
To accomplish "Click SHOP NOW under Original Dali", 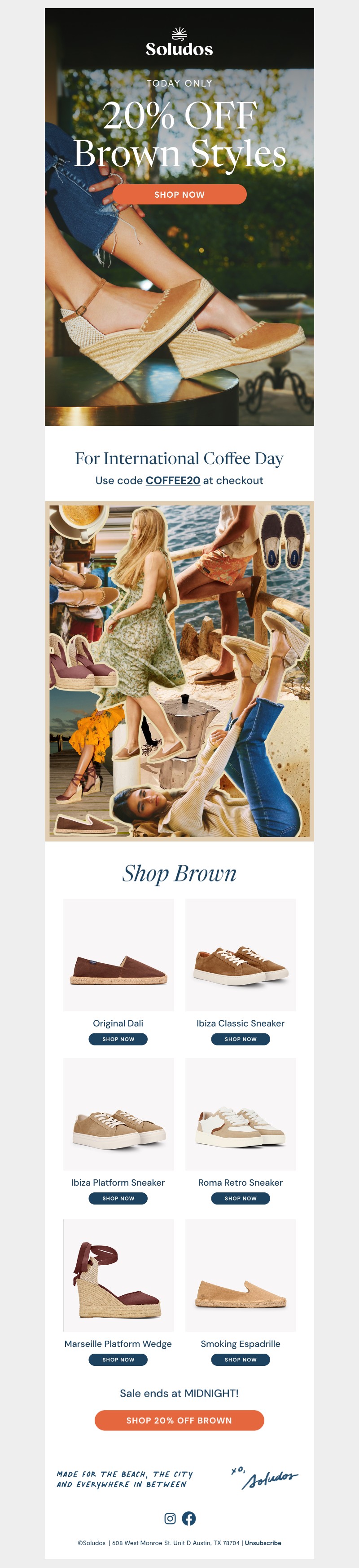I will click(x=118, y=1039).
